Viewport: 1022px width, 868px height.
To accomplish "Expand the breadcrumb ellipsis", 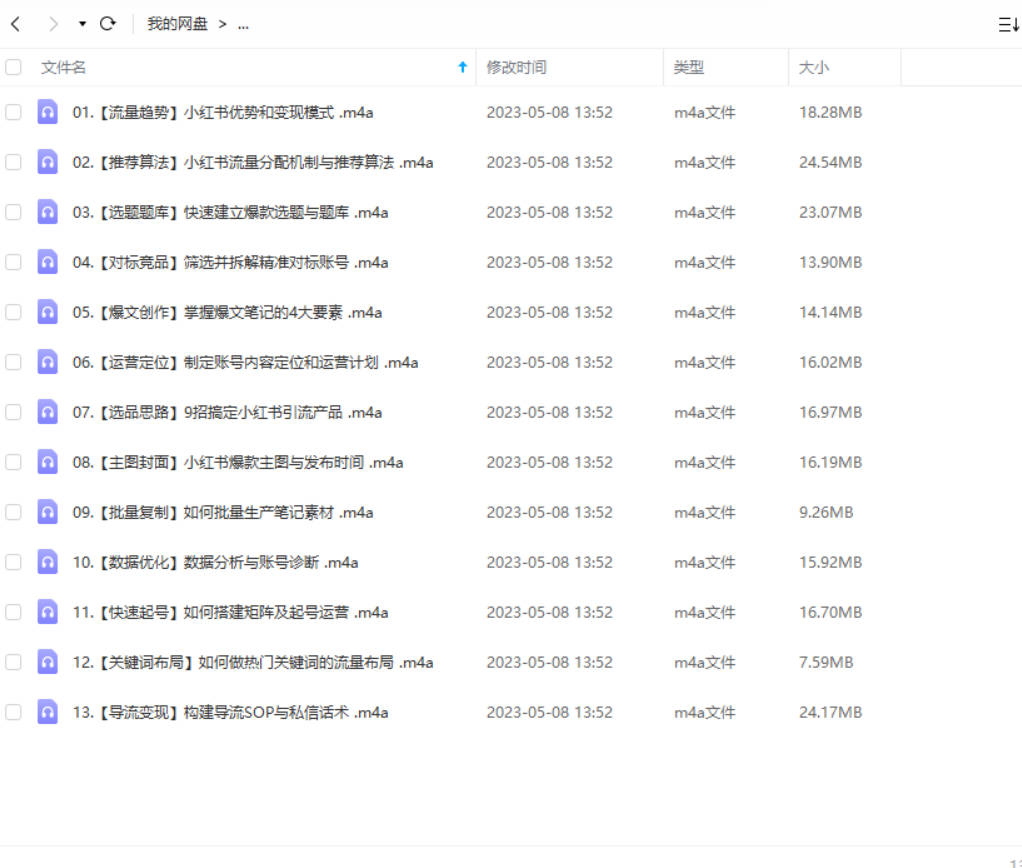I will point(243,25).
